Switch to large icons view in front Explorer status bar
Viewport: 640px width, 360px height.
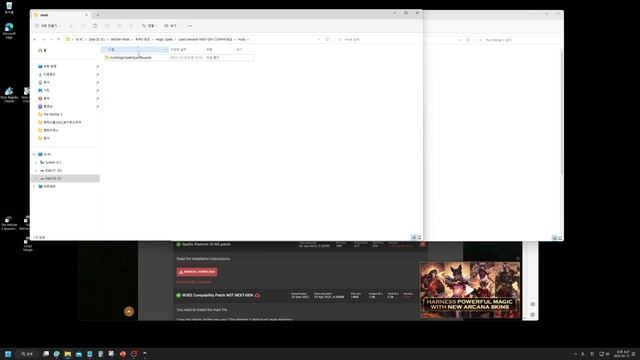tap(419, 237)
